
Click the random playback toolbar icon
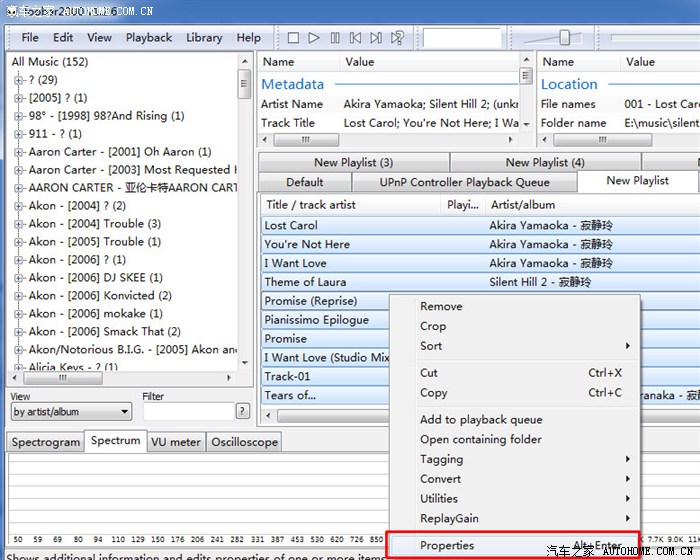(x=397, y=38)
